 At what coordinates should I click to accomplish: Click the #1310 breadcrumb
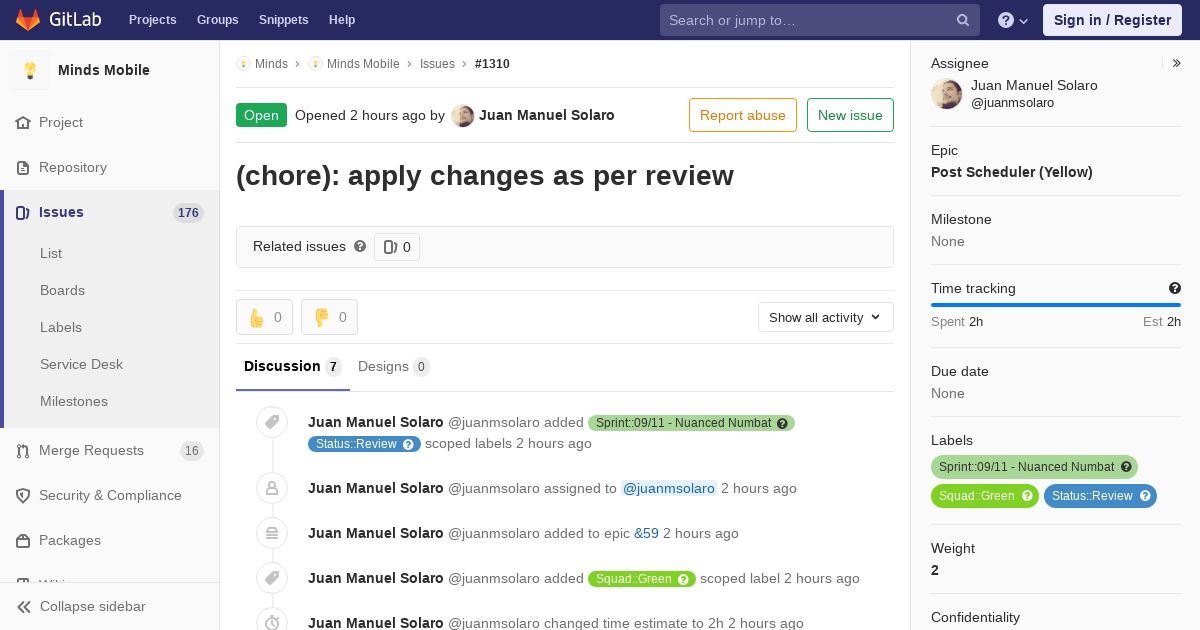tap(492, 63)
